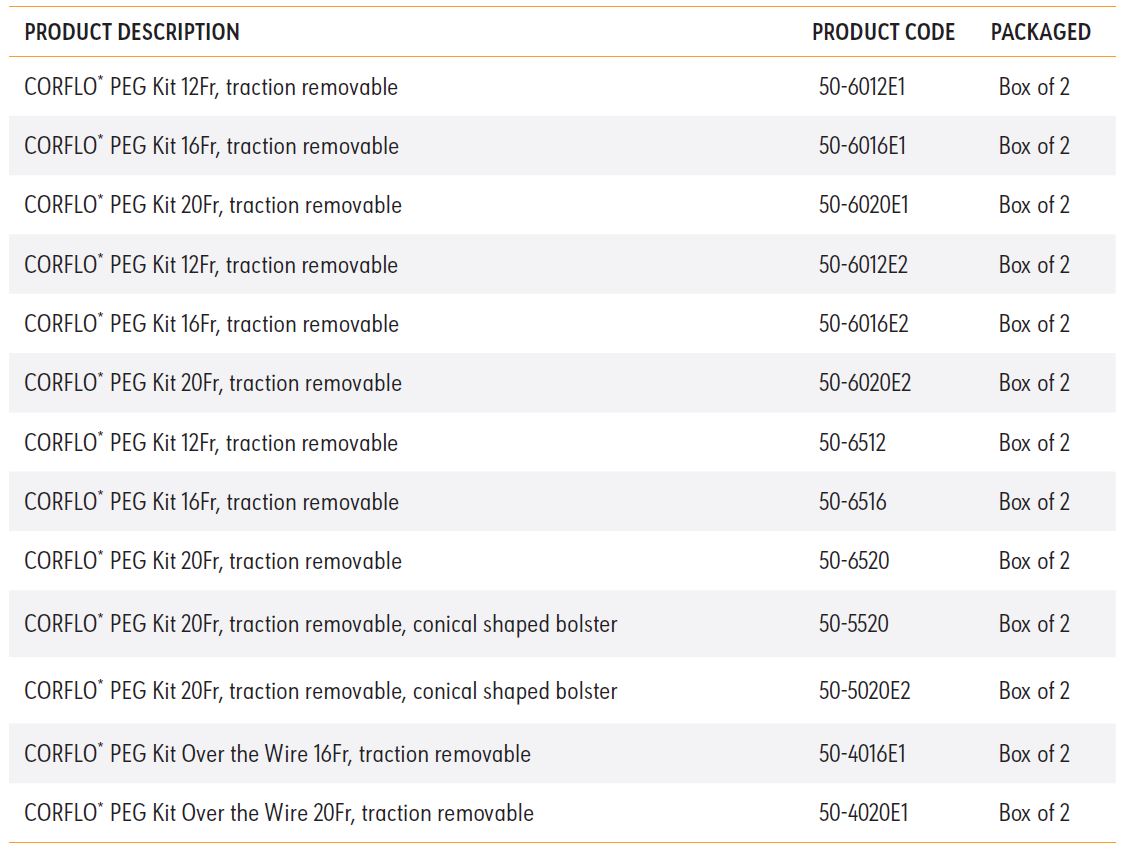Click the PACKAGED column header
This screenshot has width=1126, height=853.
pyautogui.click(x=1041, y=32)
